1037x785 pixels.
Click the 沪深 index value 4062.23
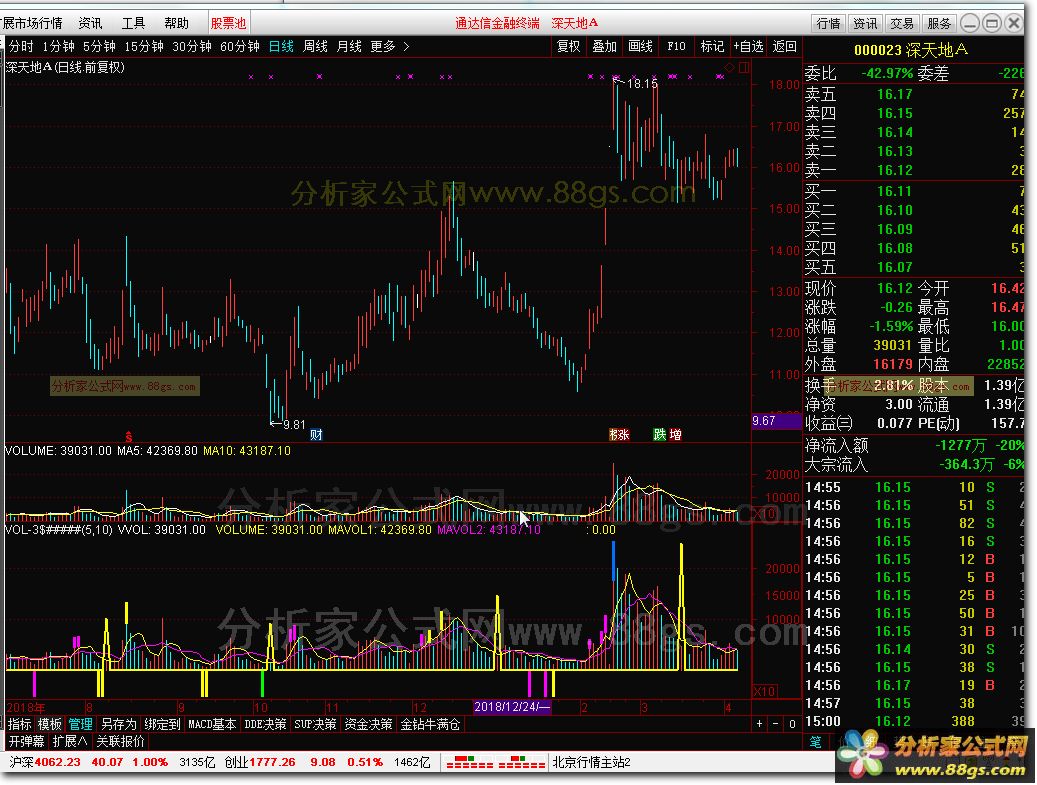(58, 762)
